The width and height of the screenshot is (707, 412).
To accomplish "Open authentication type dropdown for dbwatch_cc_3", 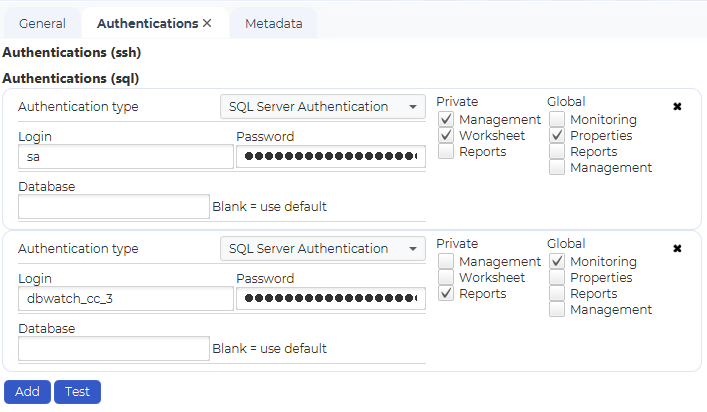I will click(322, 249).
